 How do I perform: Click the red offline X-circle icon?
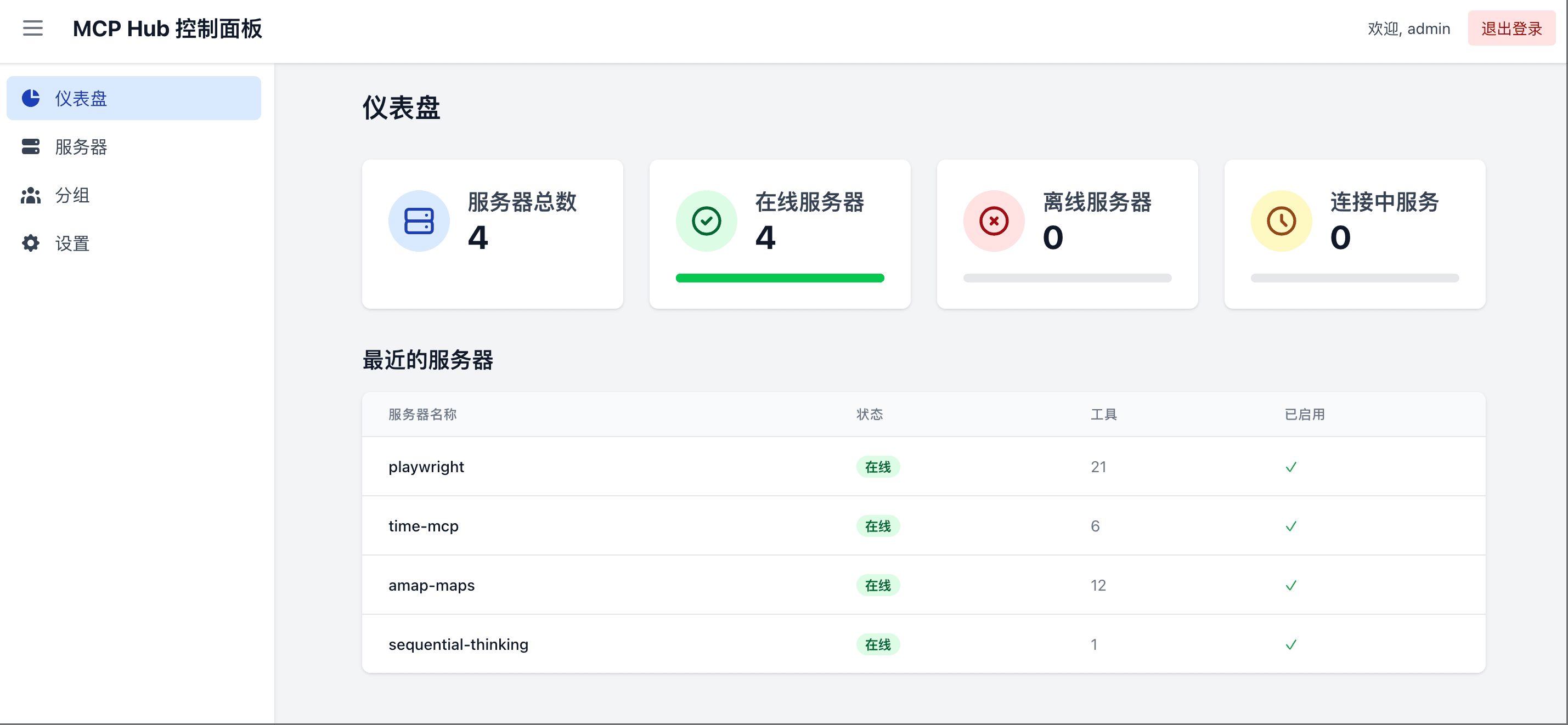click(x=994, y=221)
